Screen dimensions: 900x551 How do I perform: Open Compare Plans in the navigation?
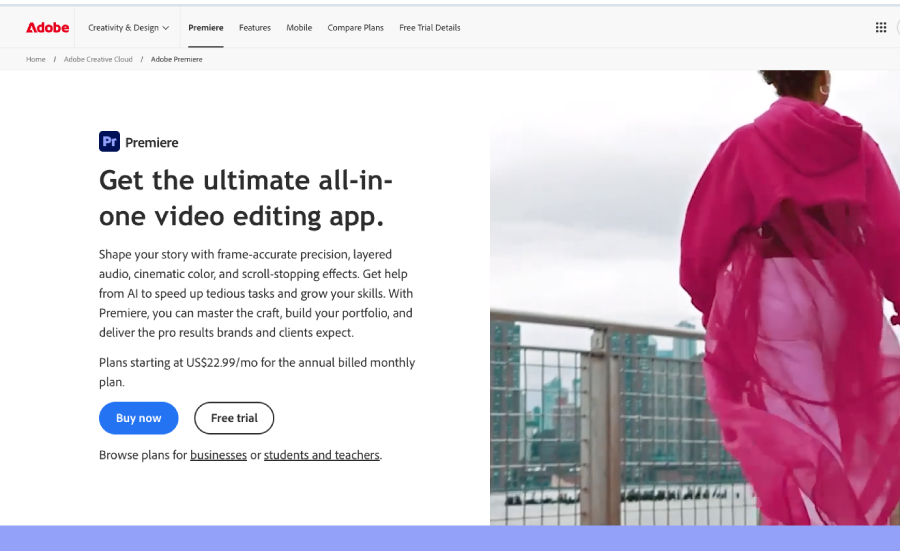point(355,28)
